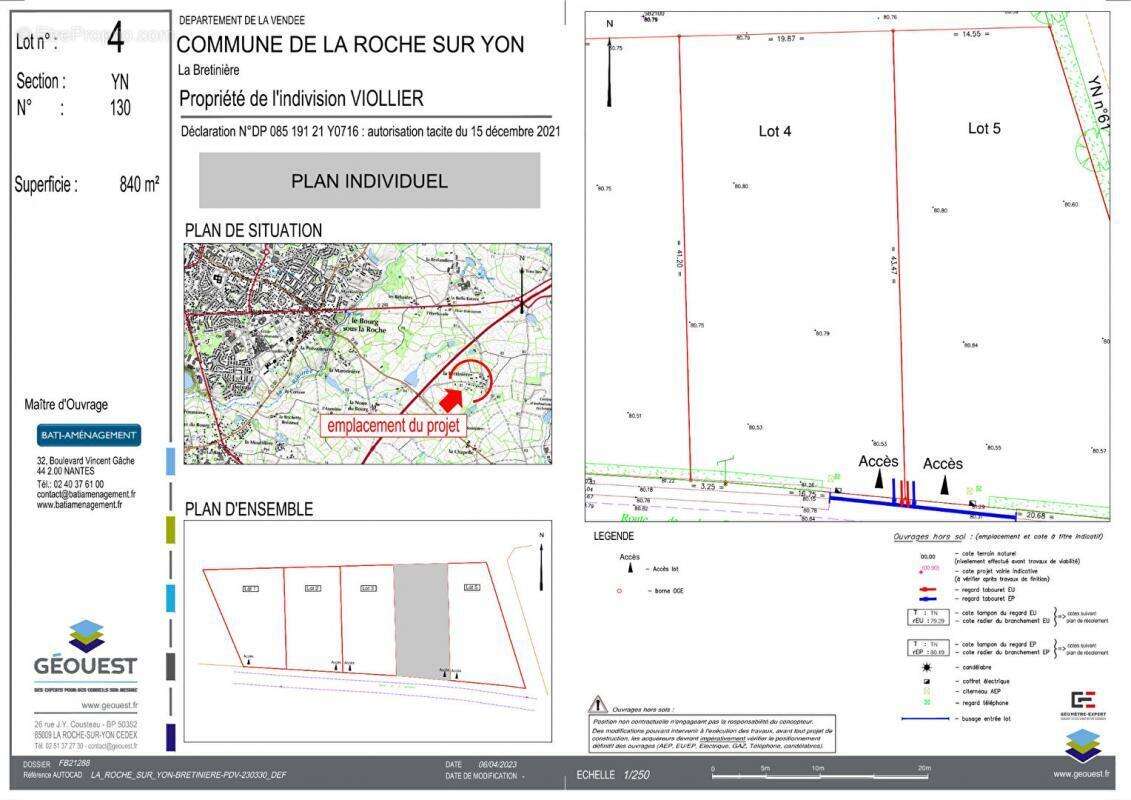The width and height of the screenshot is (1131, 800).
Task: Open the www.batiamenagement.fr website link
Action: coord(80,505)
